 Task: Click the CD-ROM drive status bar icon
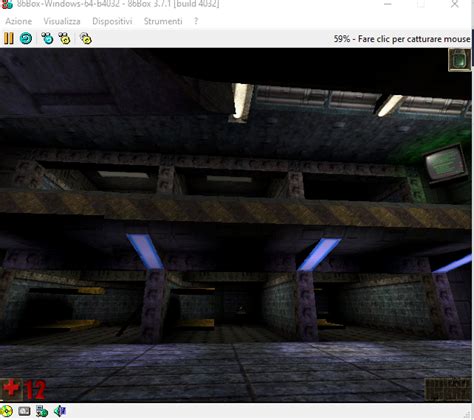[x=6, y=411]
